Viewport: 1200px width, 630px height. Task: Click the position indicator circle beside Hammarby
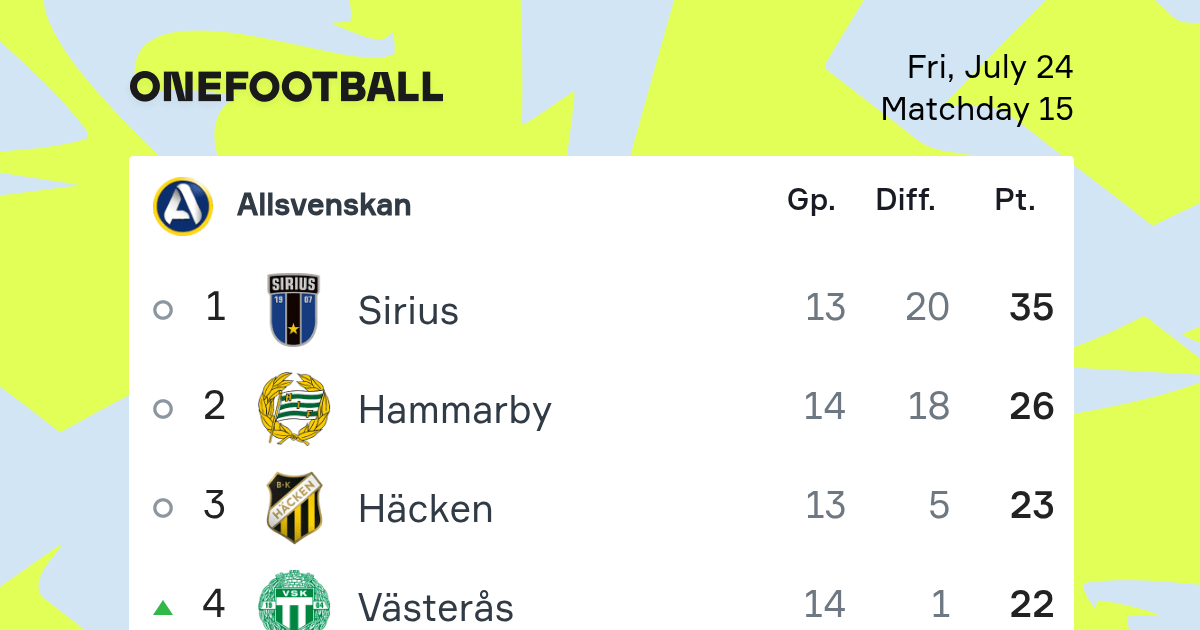(163, 409)
